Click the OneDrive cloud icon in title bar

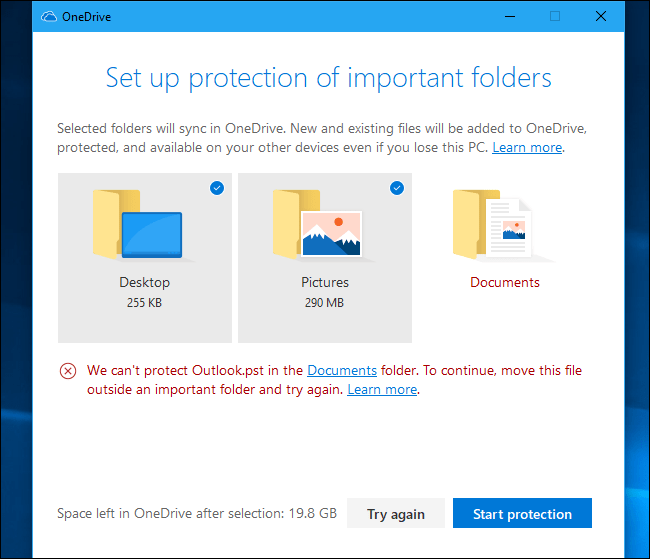click(49, 17)
